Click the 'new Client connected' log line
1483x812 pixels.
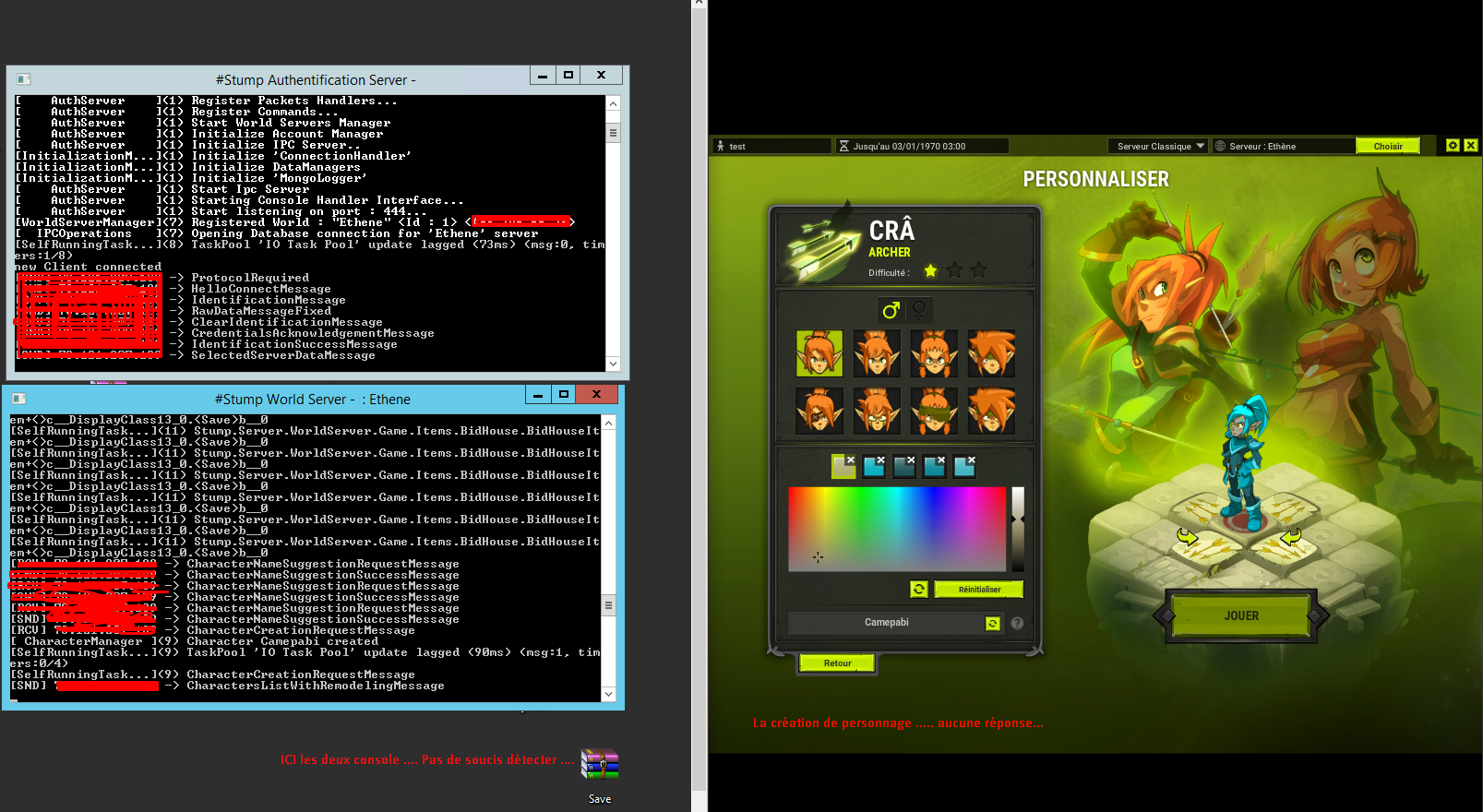(x=89, y=267)
